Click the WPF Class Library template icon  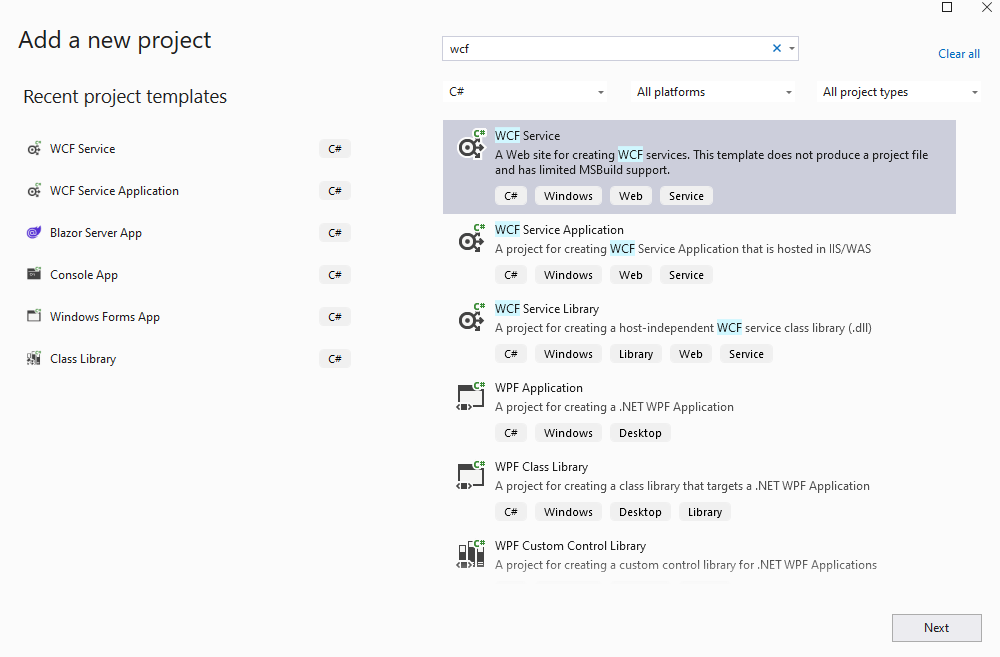471,475
